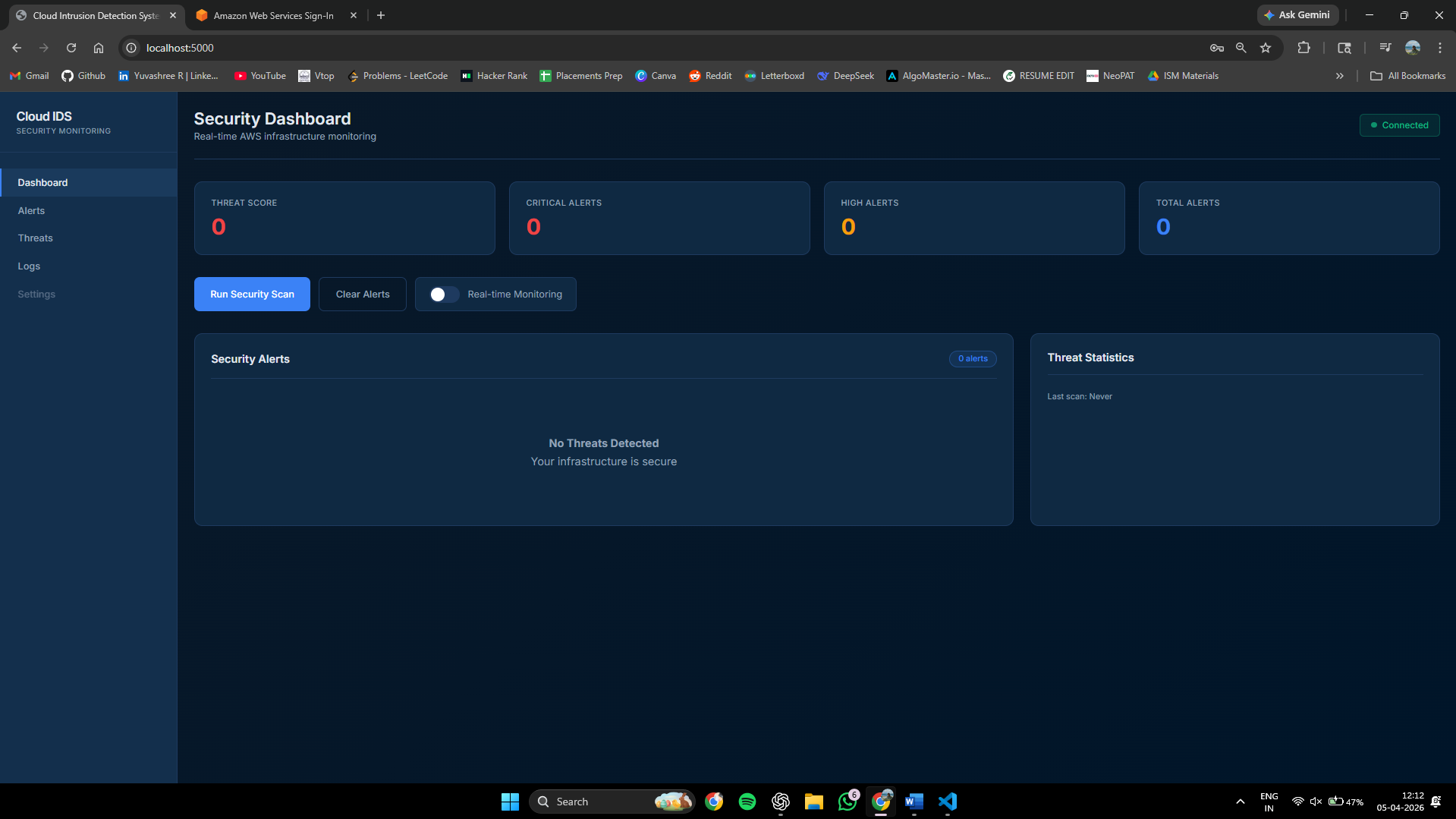The image size is (1456, 819).
Task: Open WhatsApp from the taskbar
Action: [847, 802]
